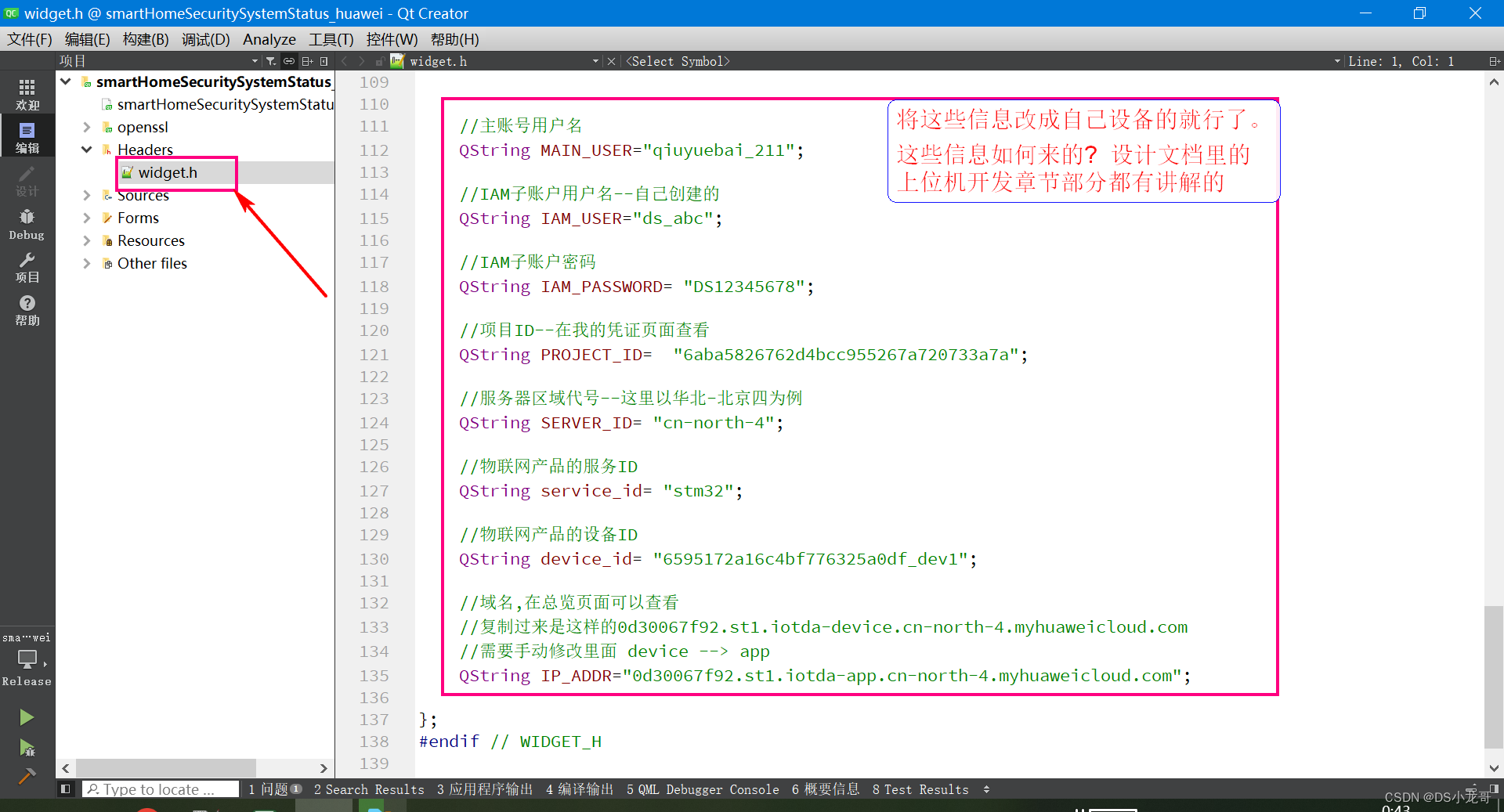Open the 调试(D) menu
Image resolution: width=1504 pixels, height=812 pixels.
[x=206, y=39]
